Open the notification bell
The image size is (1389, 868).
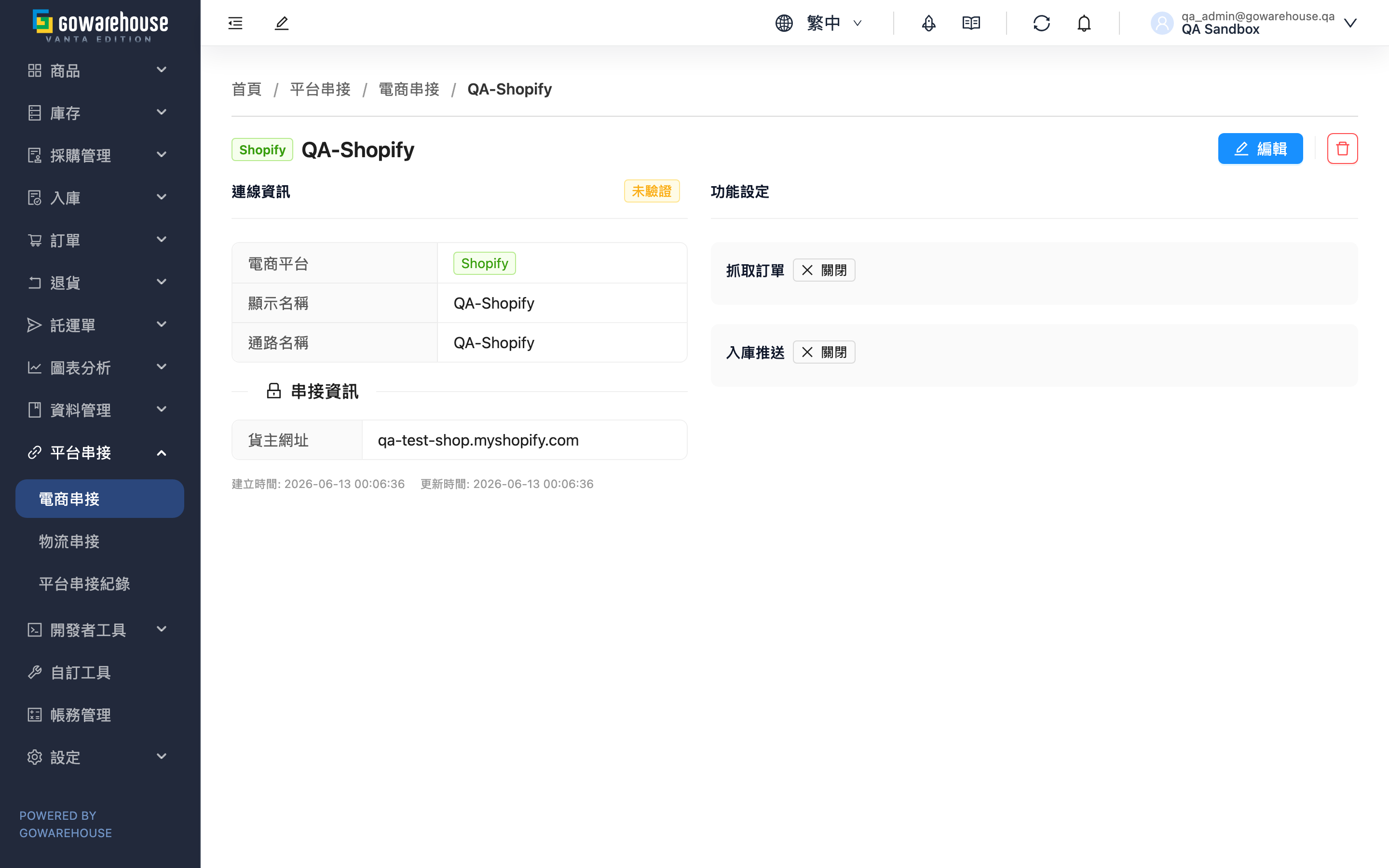click(1084, 23)
